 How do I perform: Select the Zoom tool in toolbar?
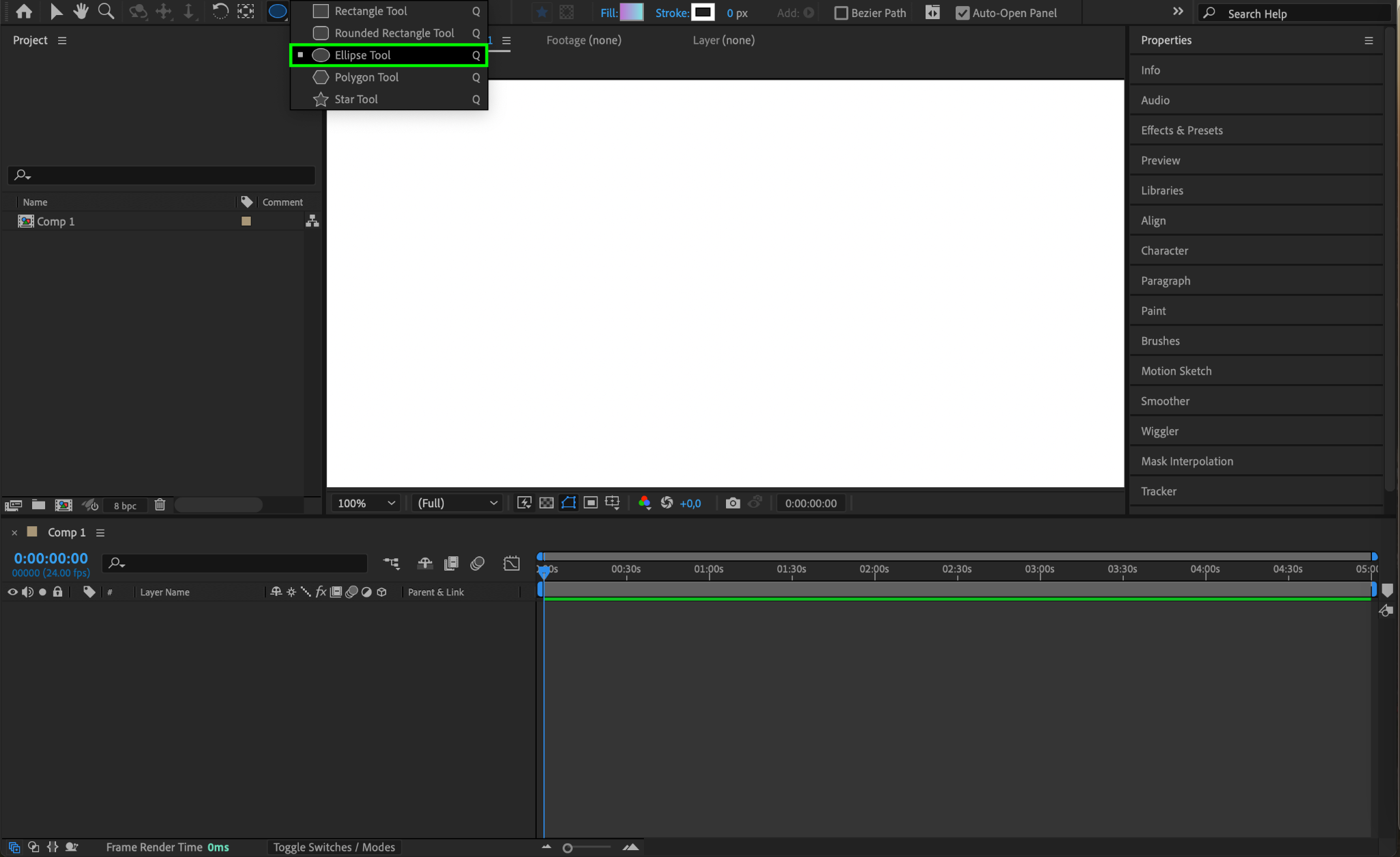coord(106,11)
